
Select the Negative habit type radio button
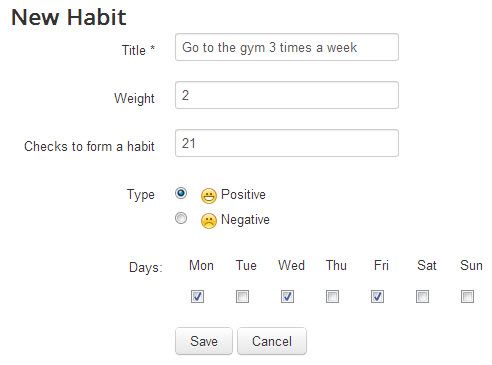point(181,218)
